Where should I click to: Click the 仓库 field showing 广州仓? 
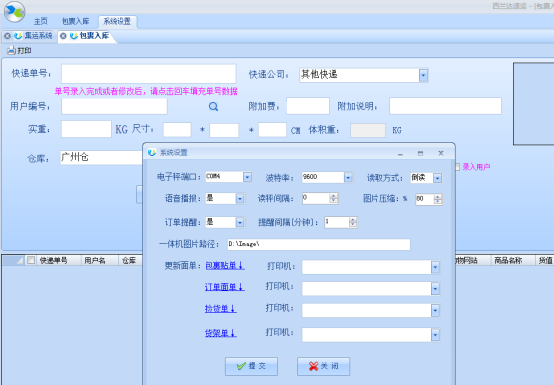pyautogui.click(x=101, y=157)
